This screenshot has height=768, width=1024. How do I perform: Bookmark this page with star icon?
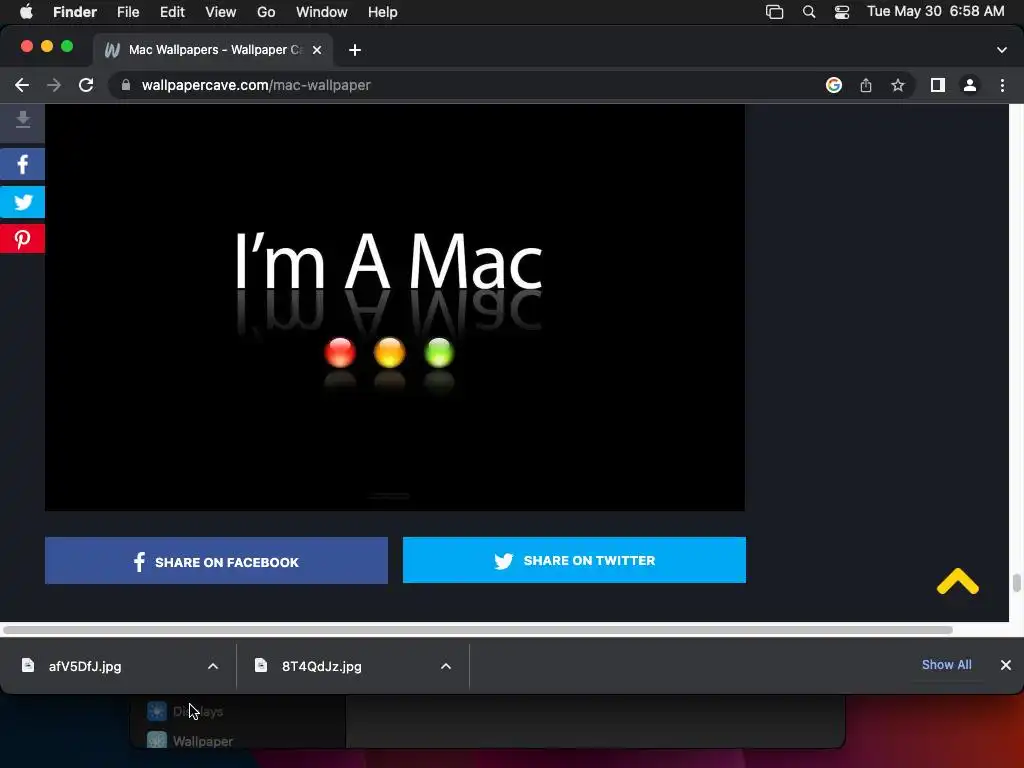(898, 86)
